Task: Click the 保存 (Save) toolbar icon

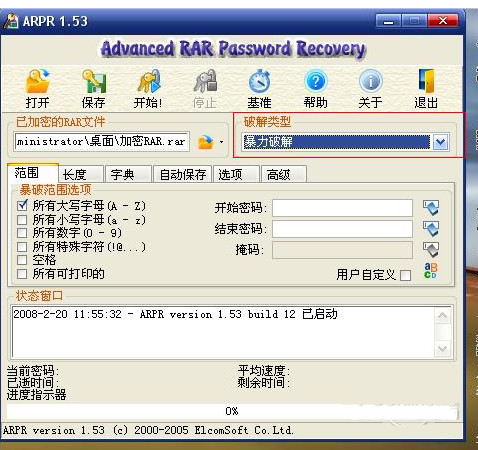Action: tap(94, 81)
